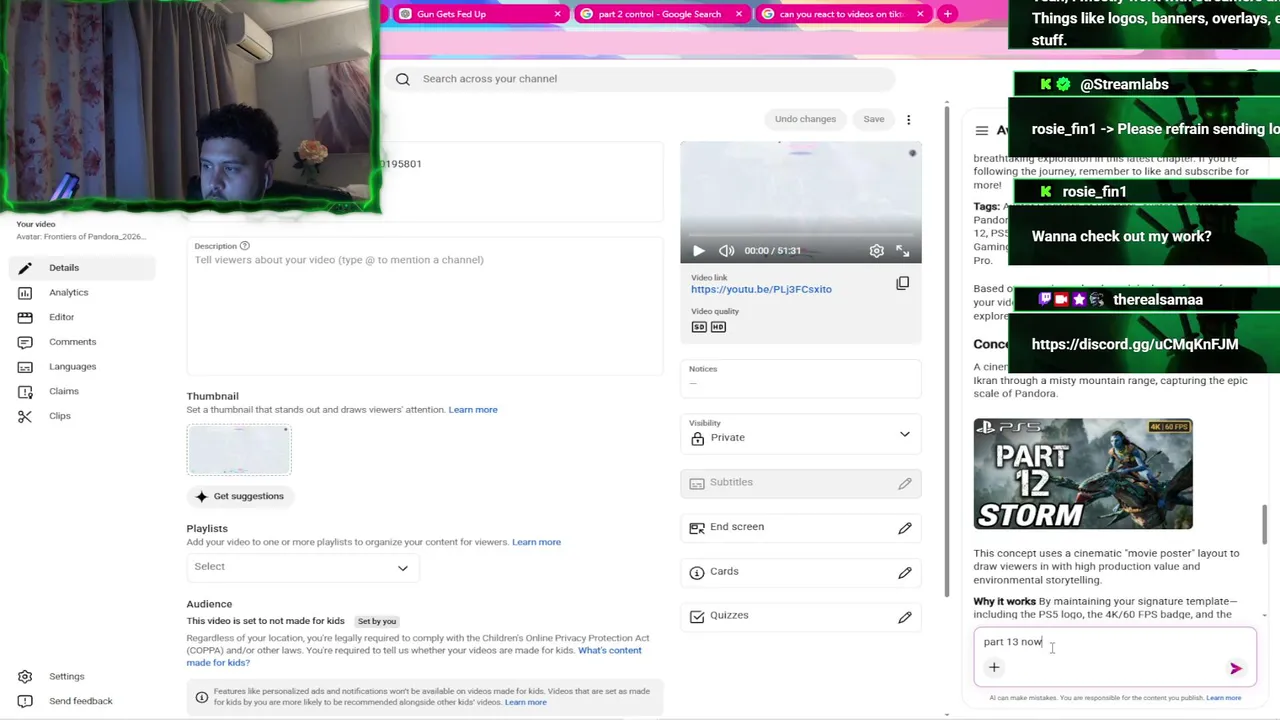
Task: Expand the Visibility Private dropdown
Action: click(x=800, y=432)
